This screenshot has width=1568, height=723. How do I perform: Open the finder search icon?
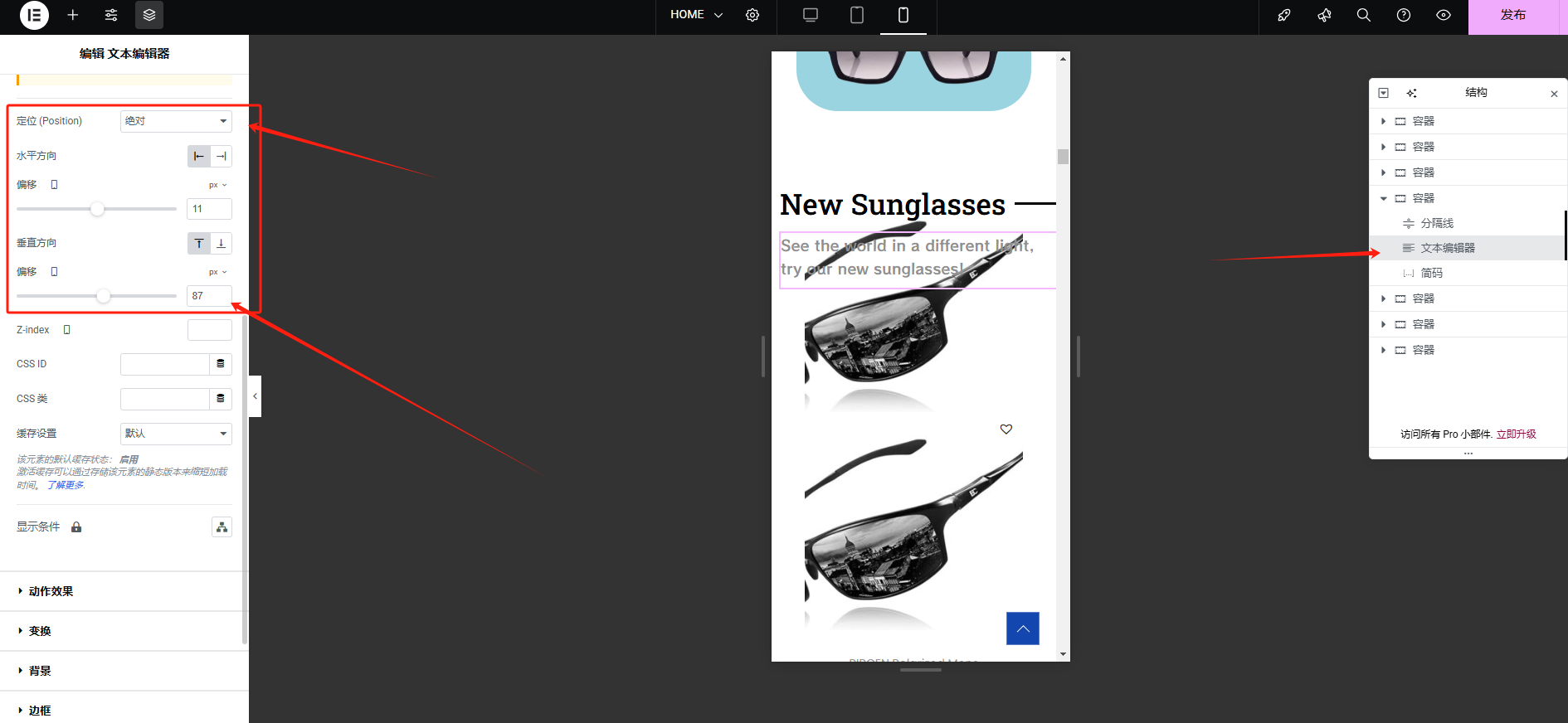pos(1363,15)
